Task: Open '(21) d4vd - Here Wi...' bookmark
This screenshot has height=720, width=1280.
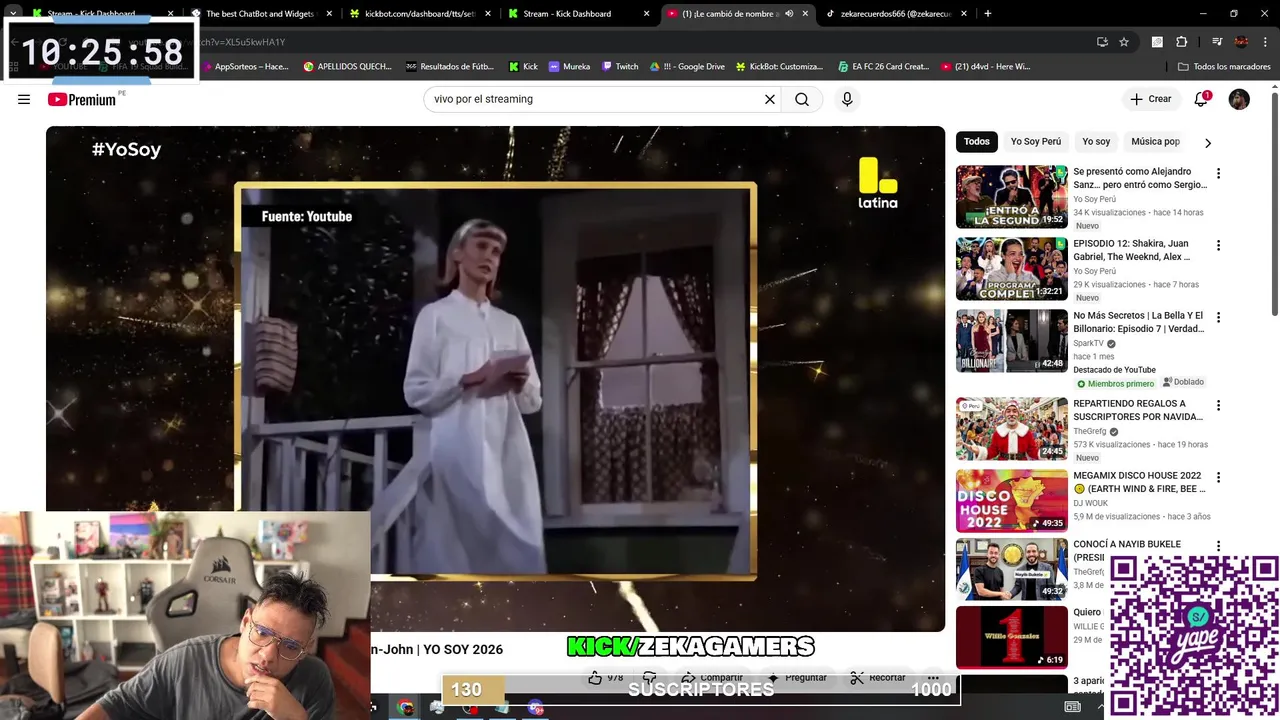Action: click(x=986, y=67)
